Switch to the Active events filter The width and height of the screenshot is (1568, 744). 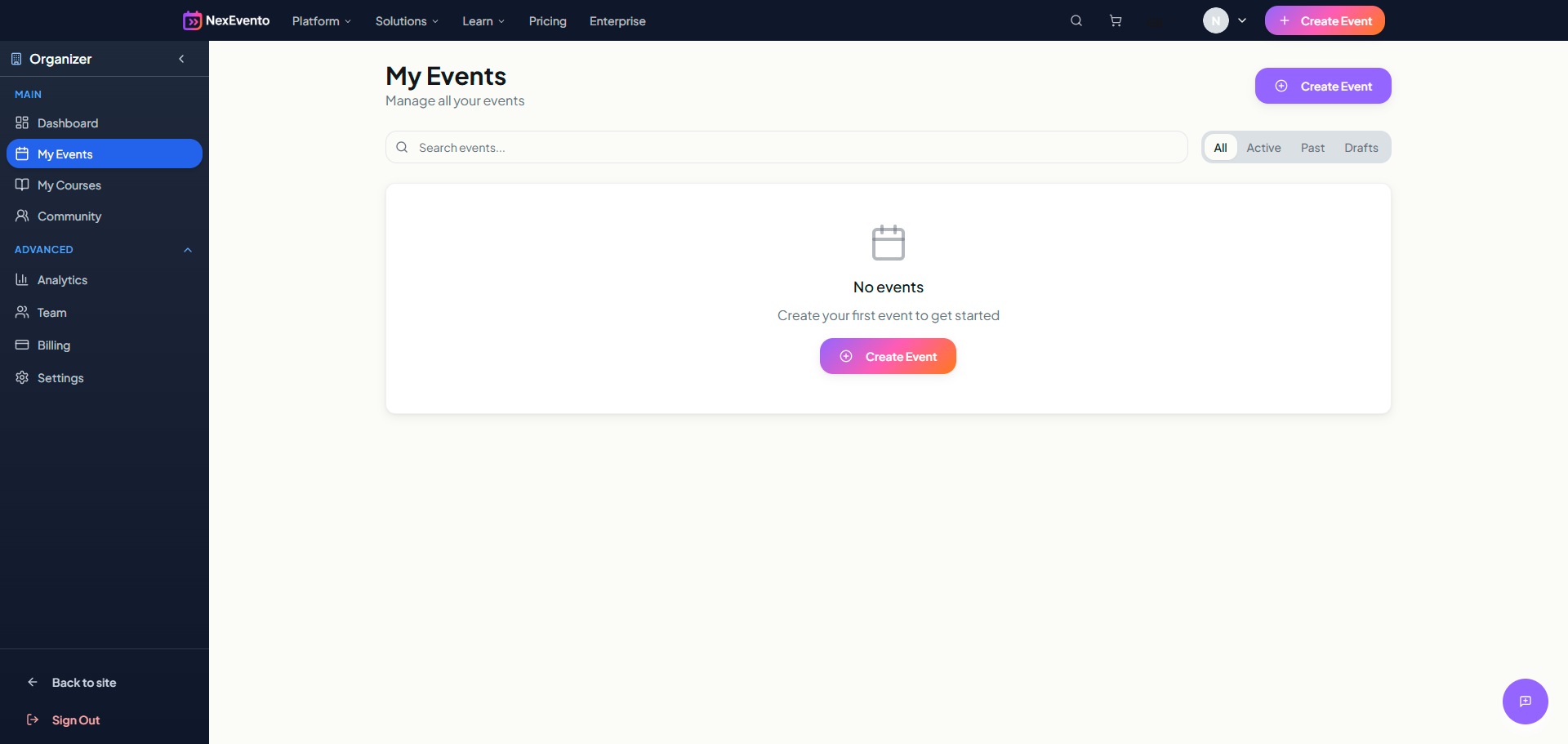1263,147
